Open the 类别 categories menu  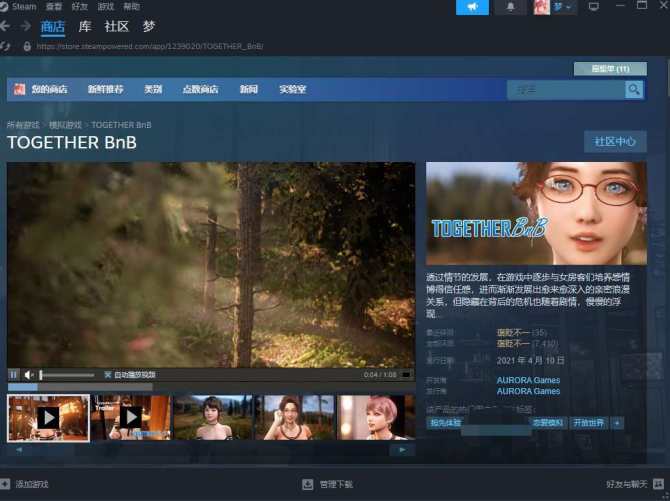152,89
